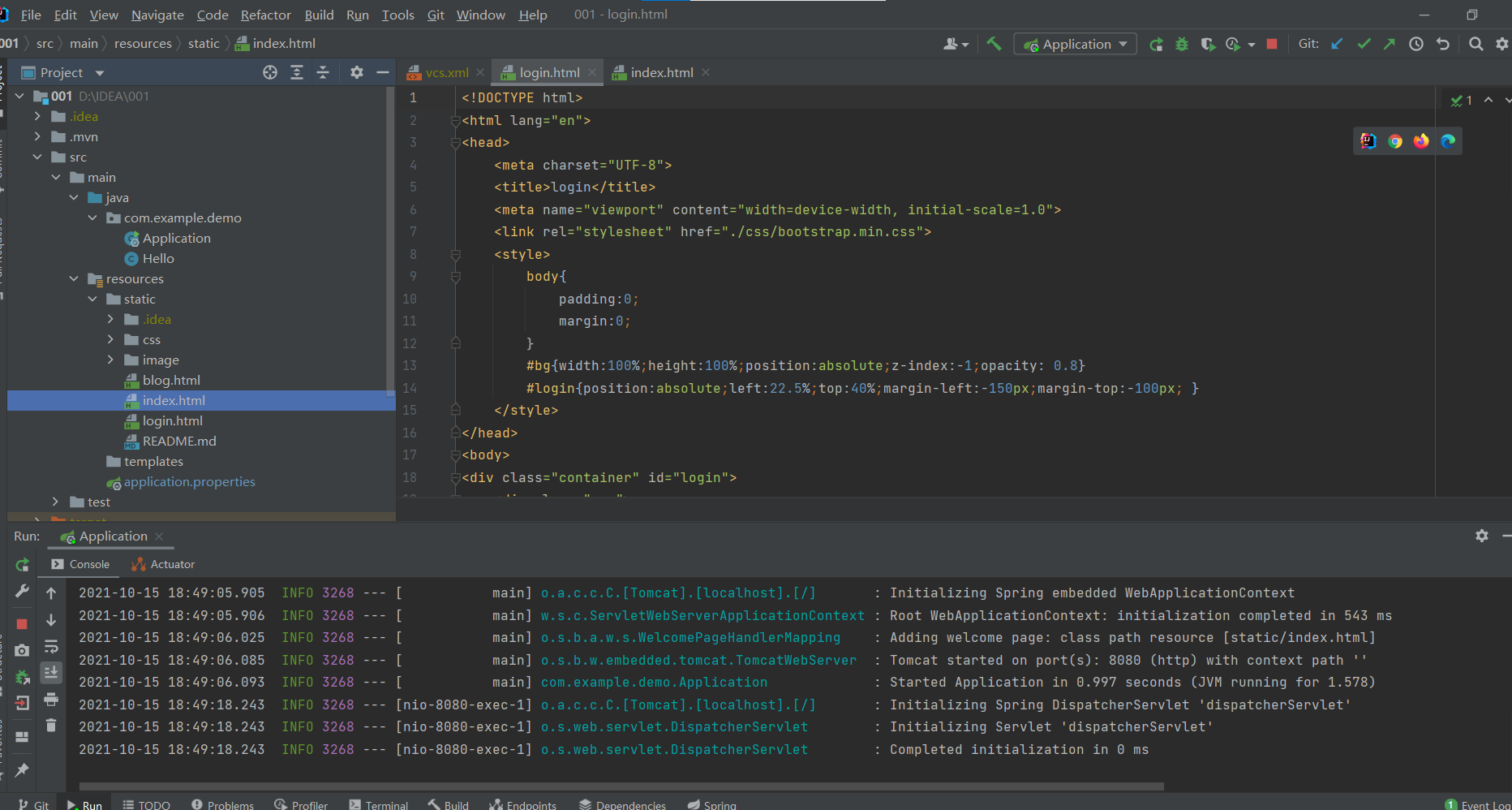Open the user account dropdown

(x=956, y=44)
